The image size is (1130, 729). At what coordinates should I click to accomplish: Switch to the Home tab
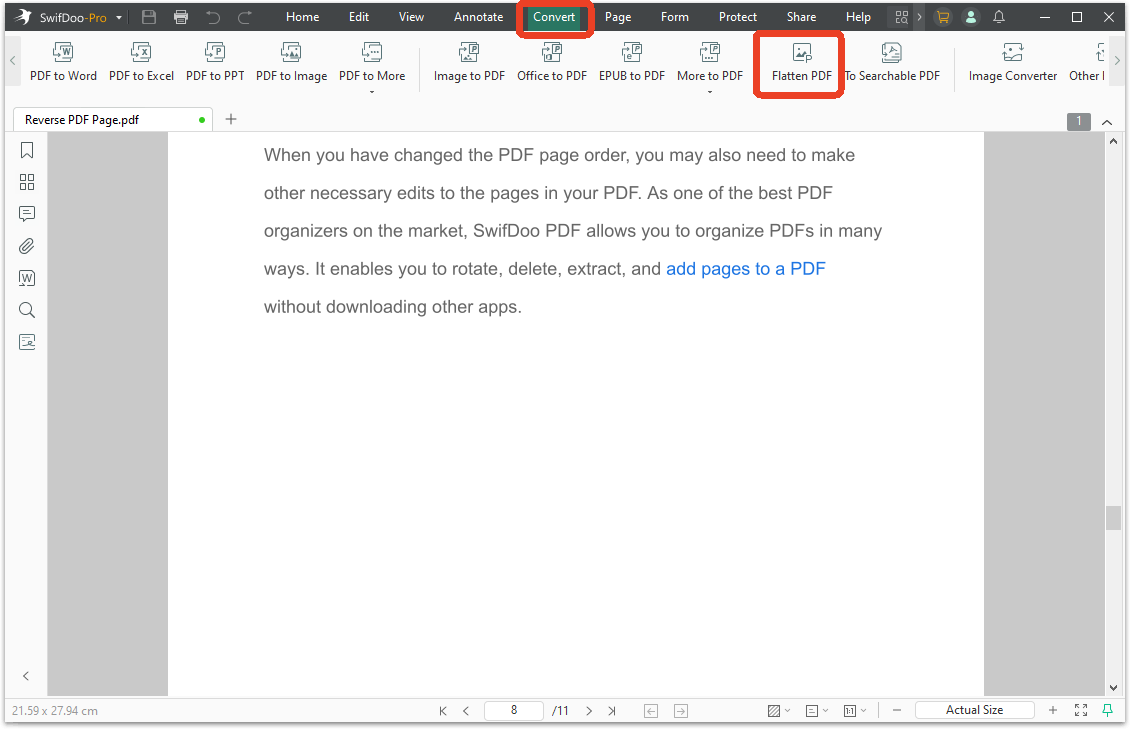pyautogui.click(x=303, y=17)
